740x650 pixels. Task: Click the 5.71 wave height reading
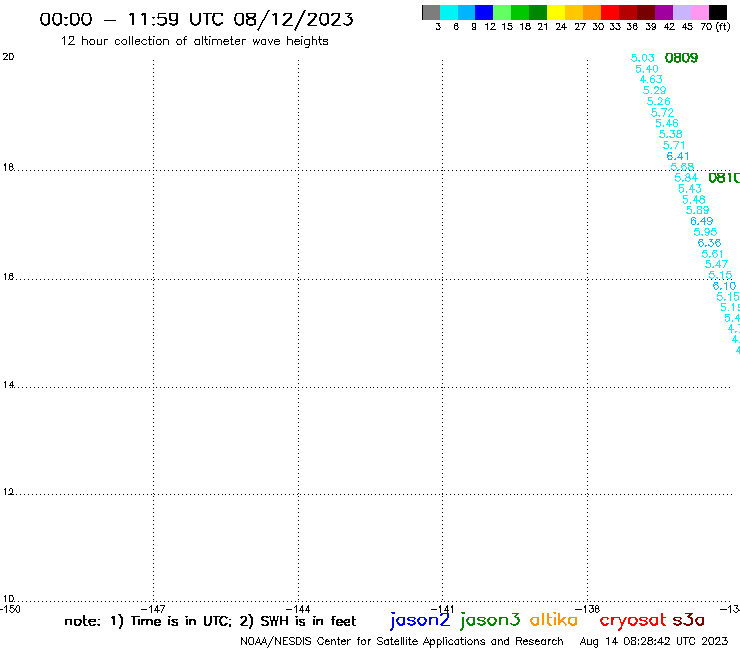(674, 145)
